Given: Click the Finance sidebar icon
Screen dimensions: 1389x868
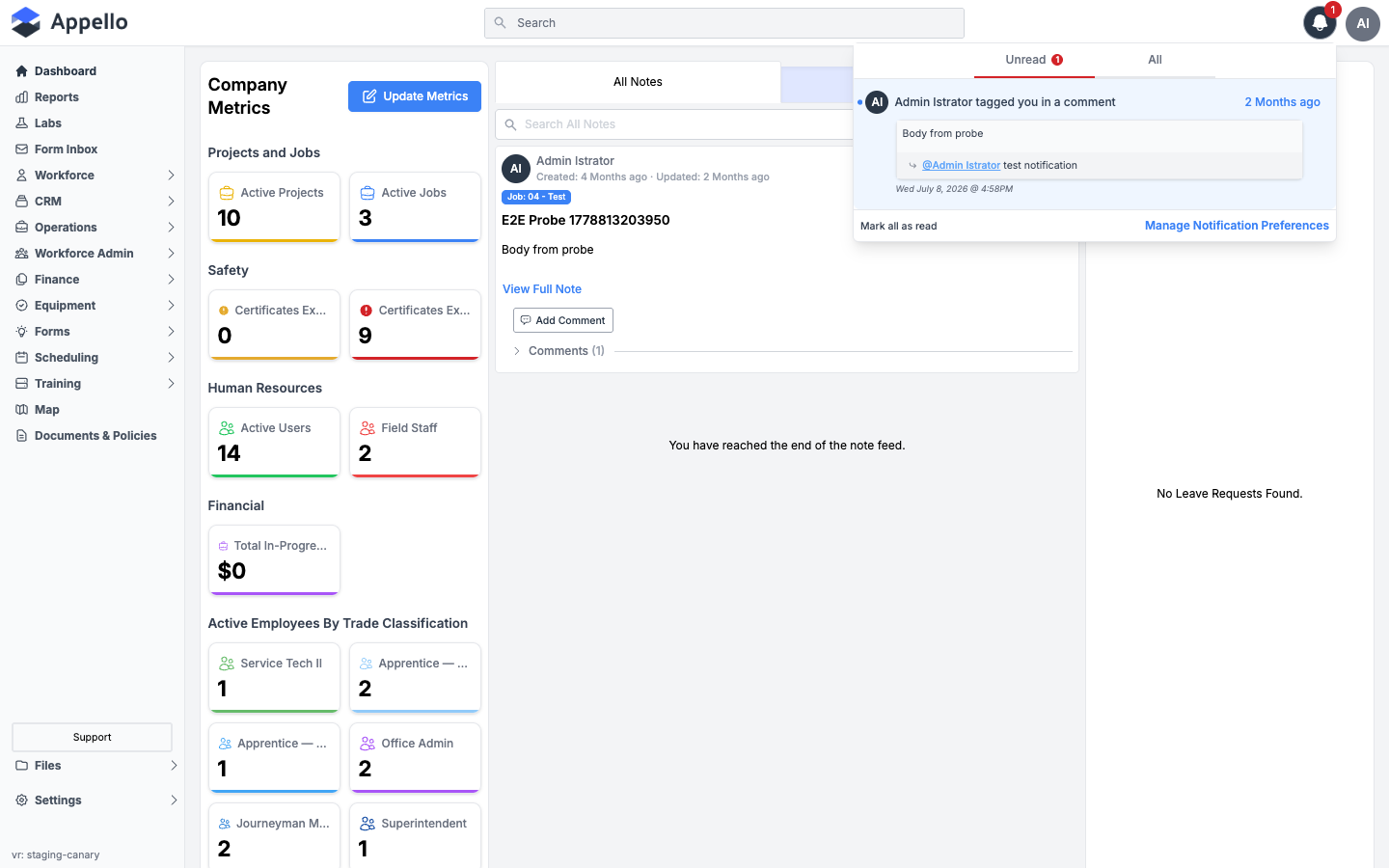Looking at the screenshot, I should tap(21, 280).
